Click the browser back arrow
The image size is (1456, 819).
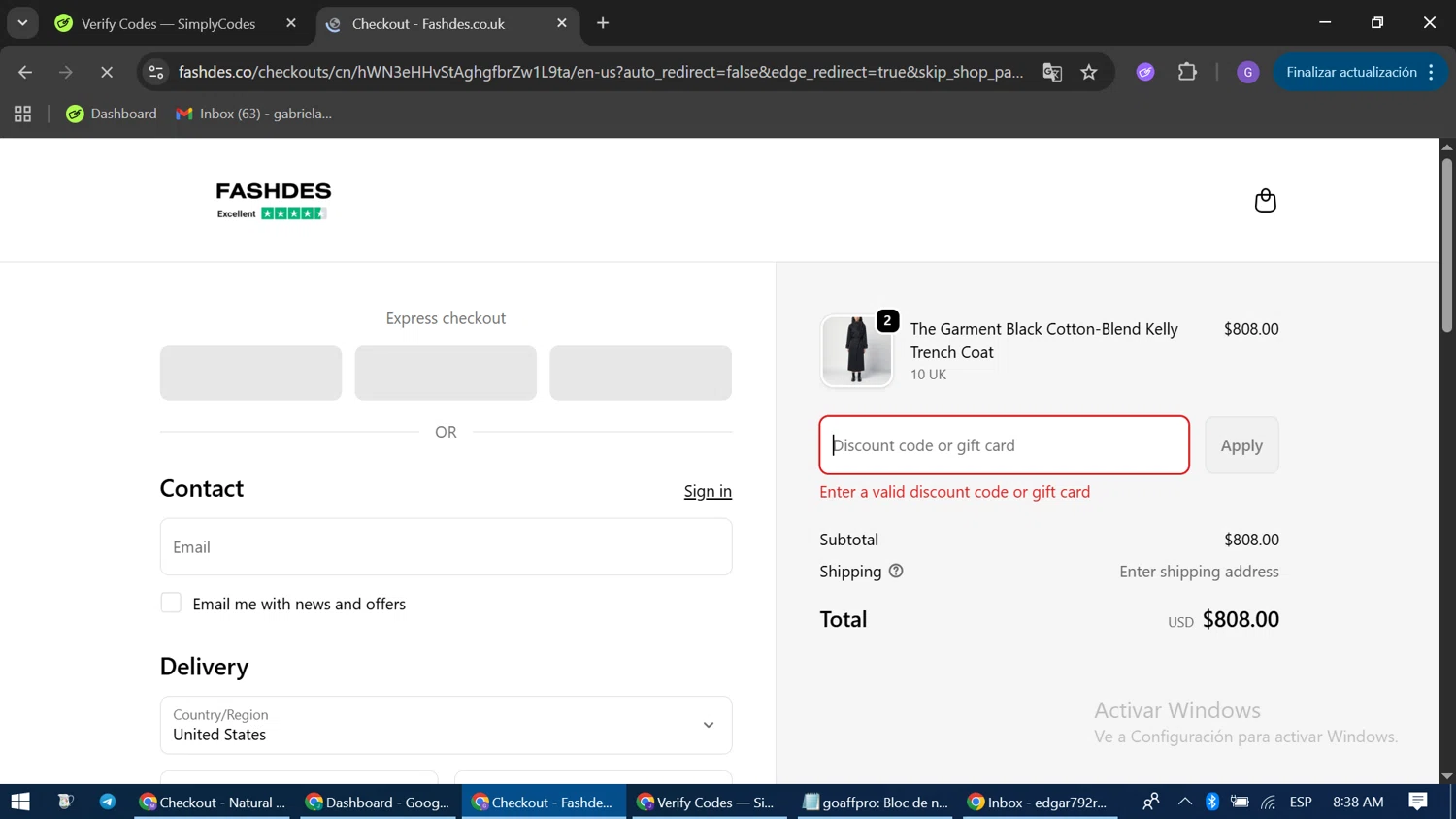[25, 72]
